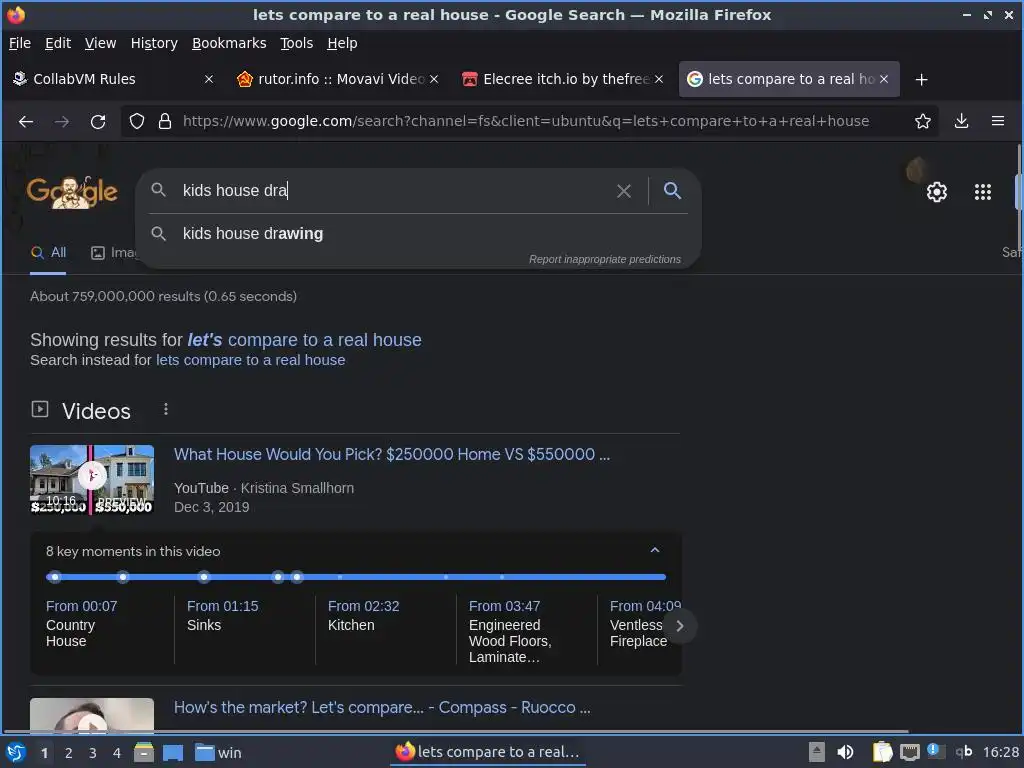This screenshot has height=768, width=1024.
Task: Switch to virtual desktop 2
Action: [x=69, y=753]
